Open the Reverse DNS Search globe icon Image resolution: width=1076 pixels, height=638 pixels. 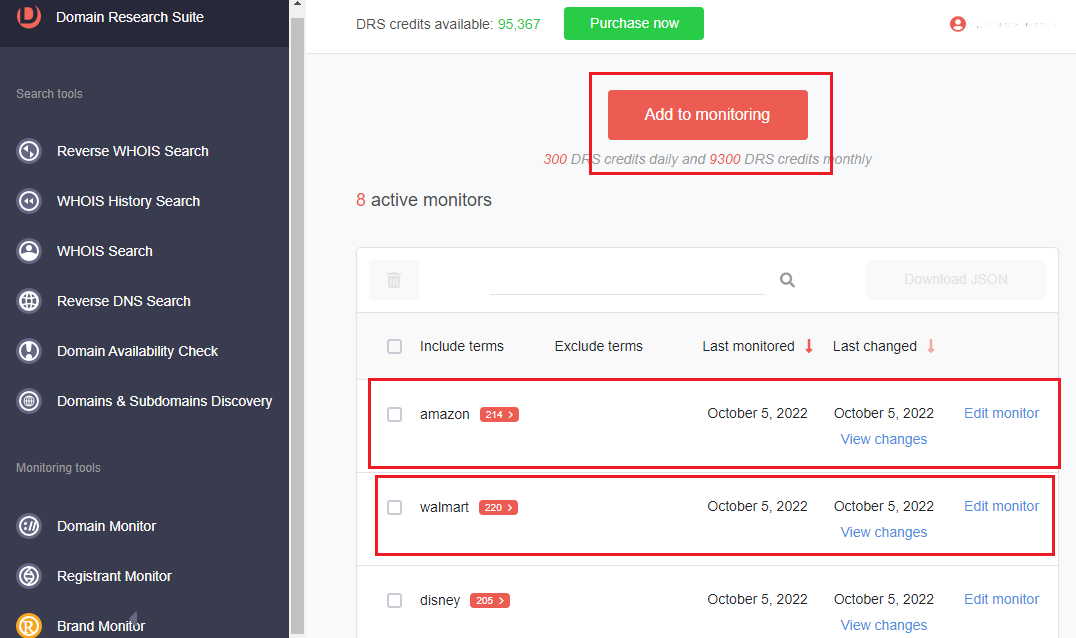click(29, 301)
